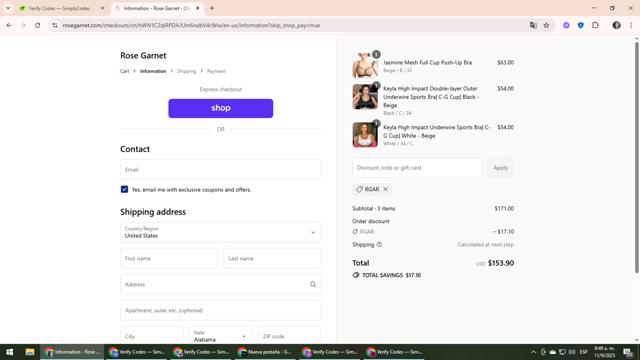
Task: Click the browser forward arrow
Action: [23, 25]
